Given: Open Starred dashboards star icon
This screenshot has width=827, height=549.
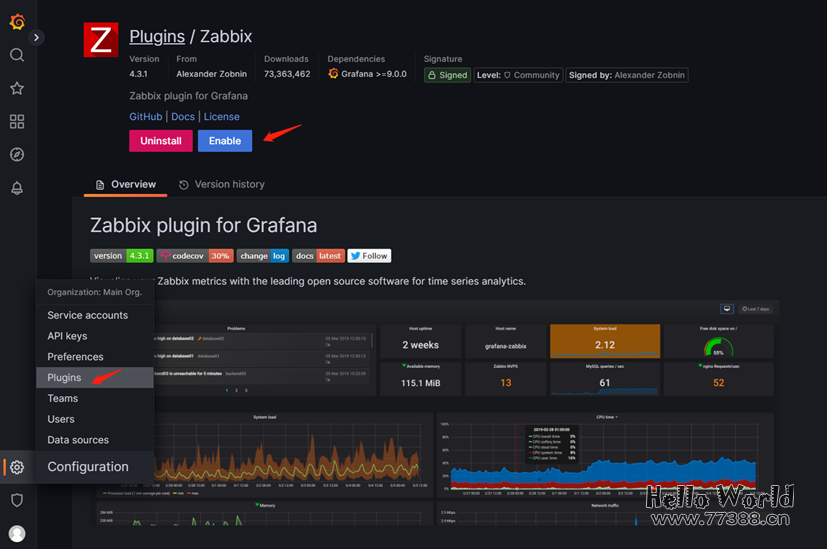Looking at the screenshot, I should (x=17, y=88).
